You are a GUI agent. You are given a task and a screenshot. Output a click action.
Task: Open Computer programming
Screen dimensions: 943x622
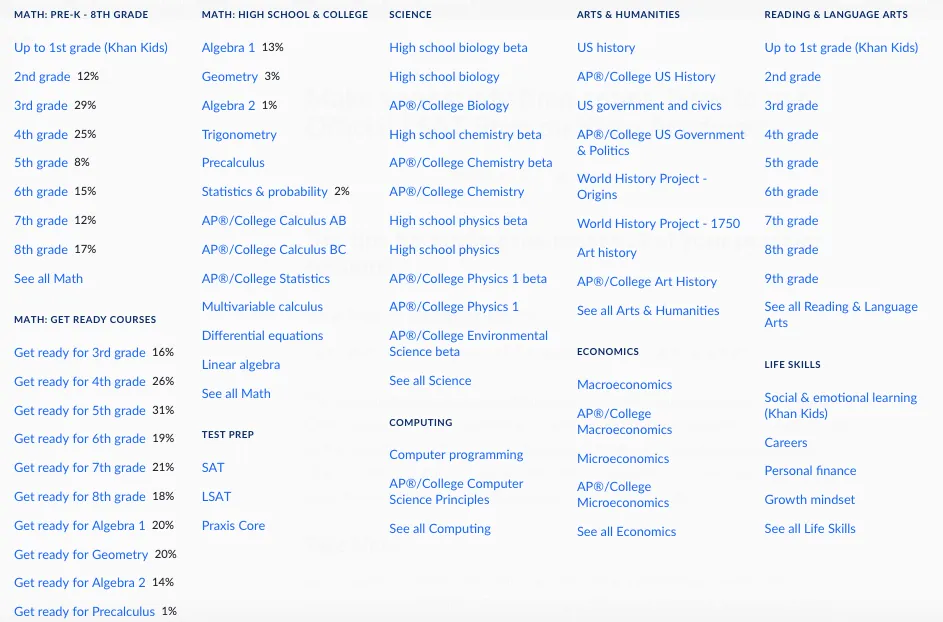(456, 454)
